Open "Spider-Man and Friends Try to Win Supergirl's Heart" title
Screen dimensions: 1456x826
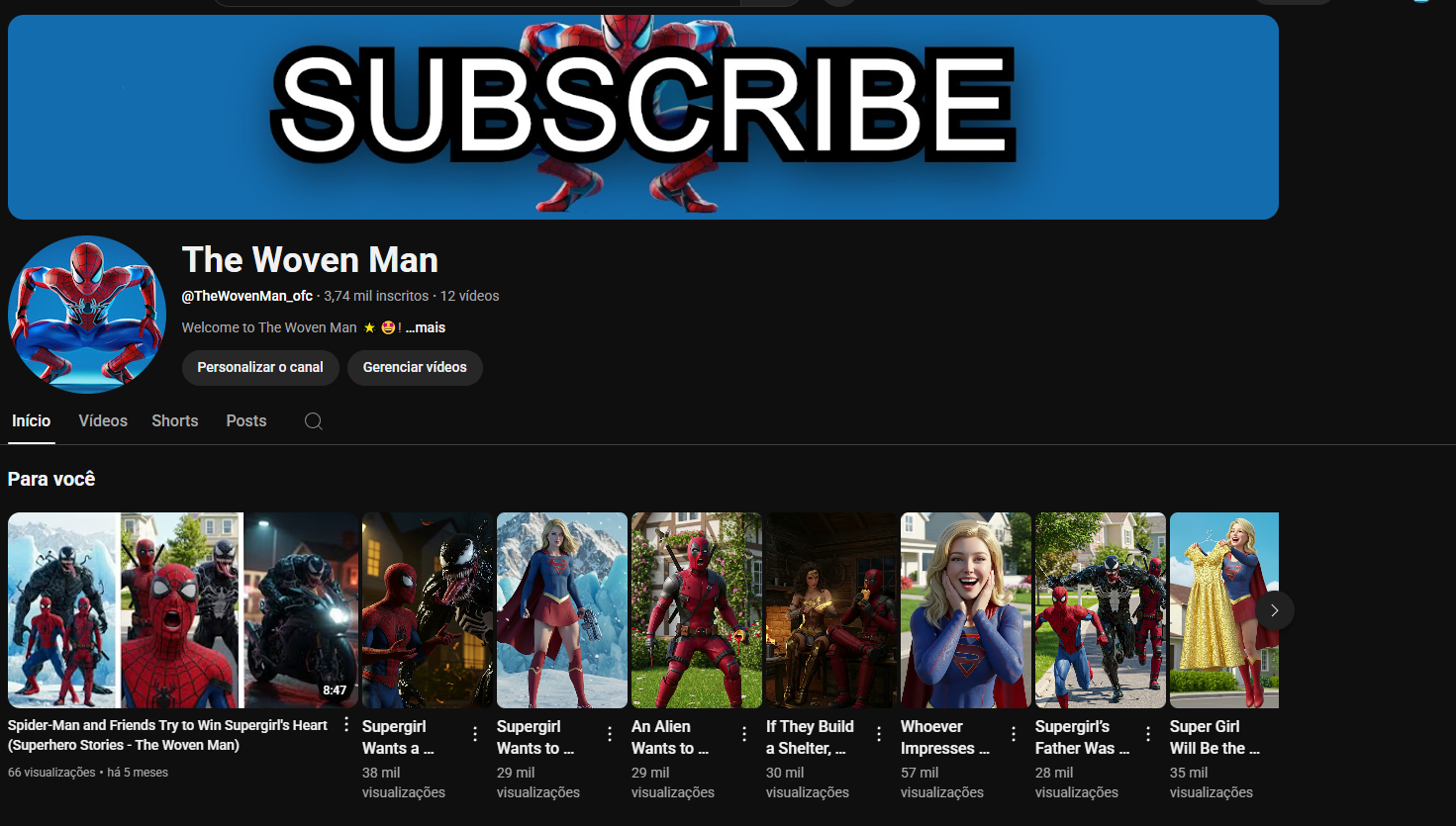(167, 735)
